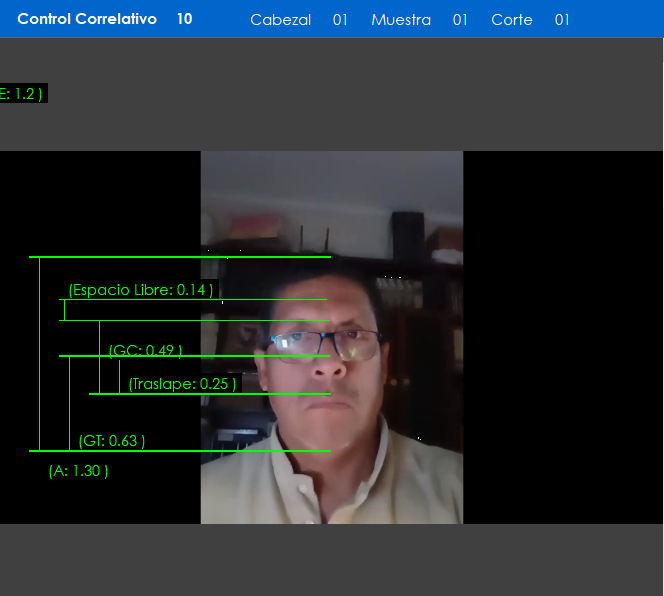This screenshot has width=664, height=596.
Task: Select the 01 value next to Cabezal
Action: pyautogui.click(x=340, y=20)
